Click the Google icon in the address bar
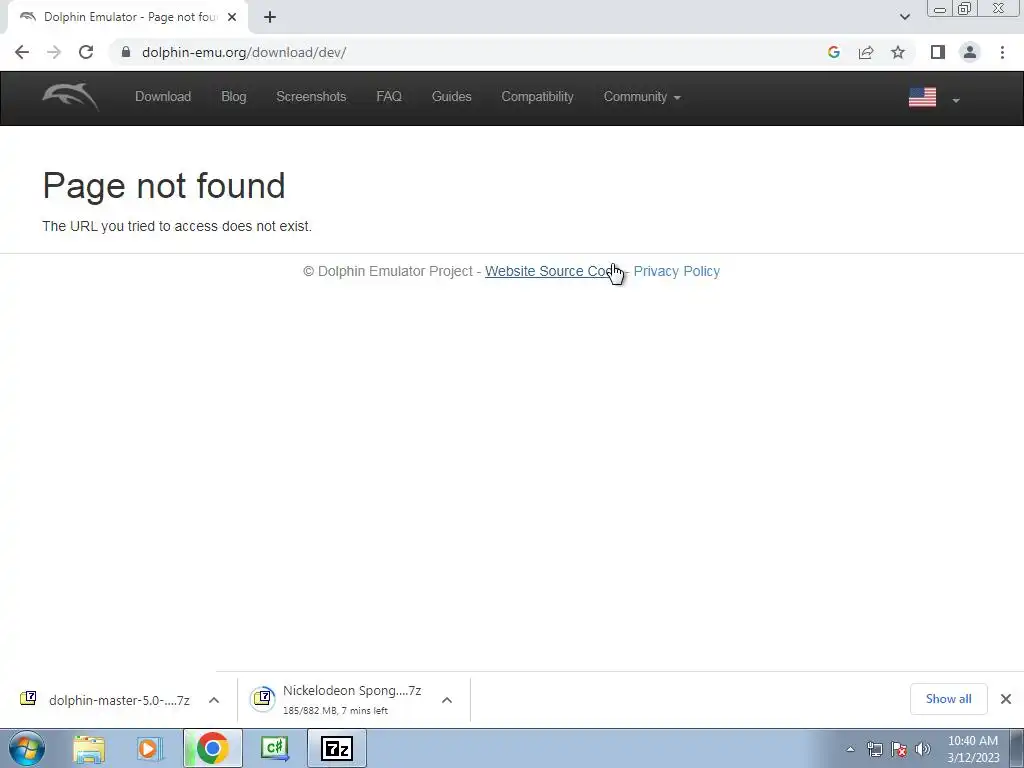This screenshot has width=1024, height=768. [833, 52]
